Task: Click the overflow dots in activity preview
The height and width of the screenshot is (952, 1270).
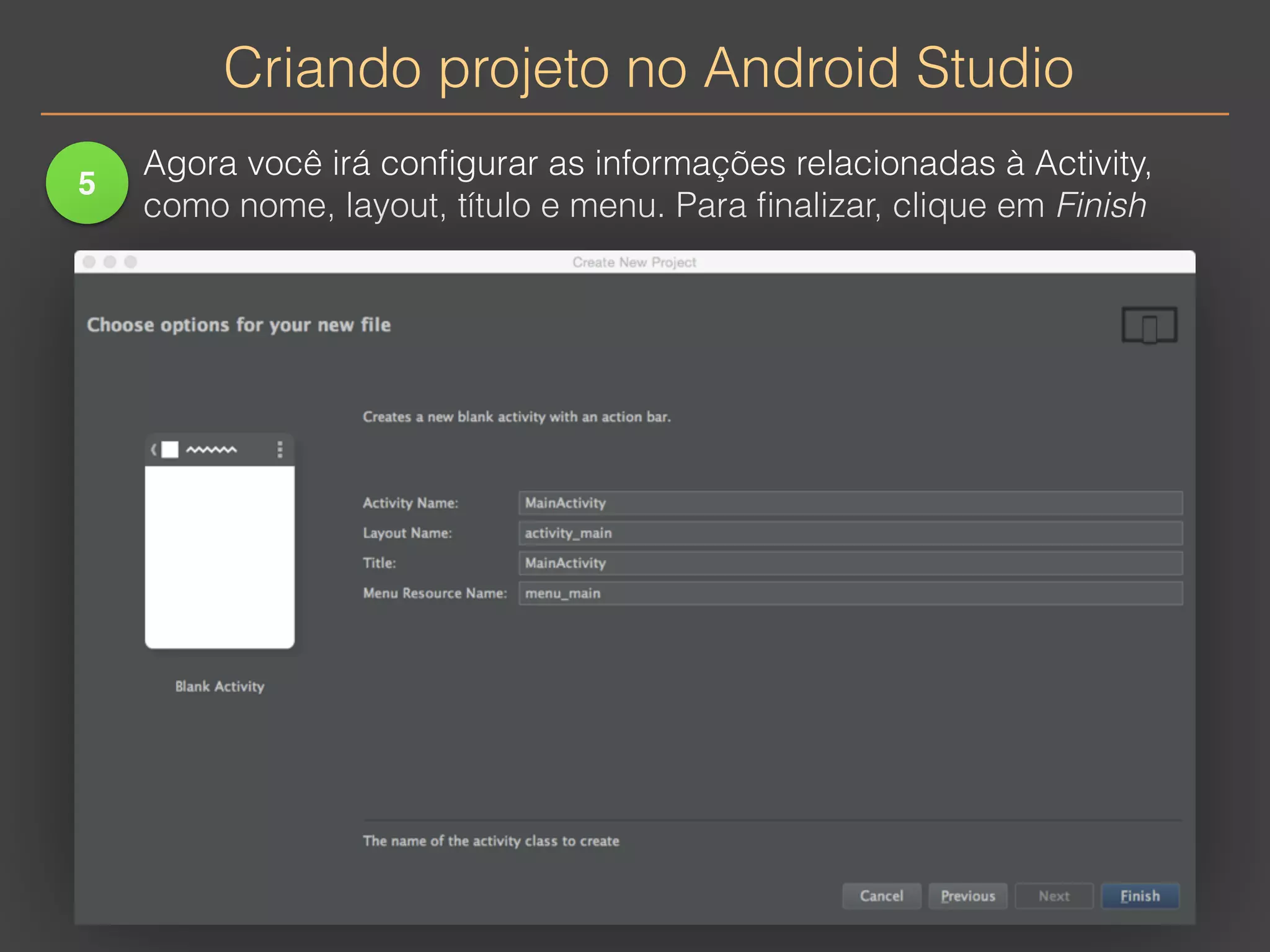Action: (280, 449)
